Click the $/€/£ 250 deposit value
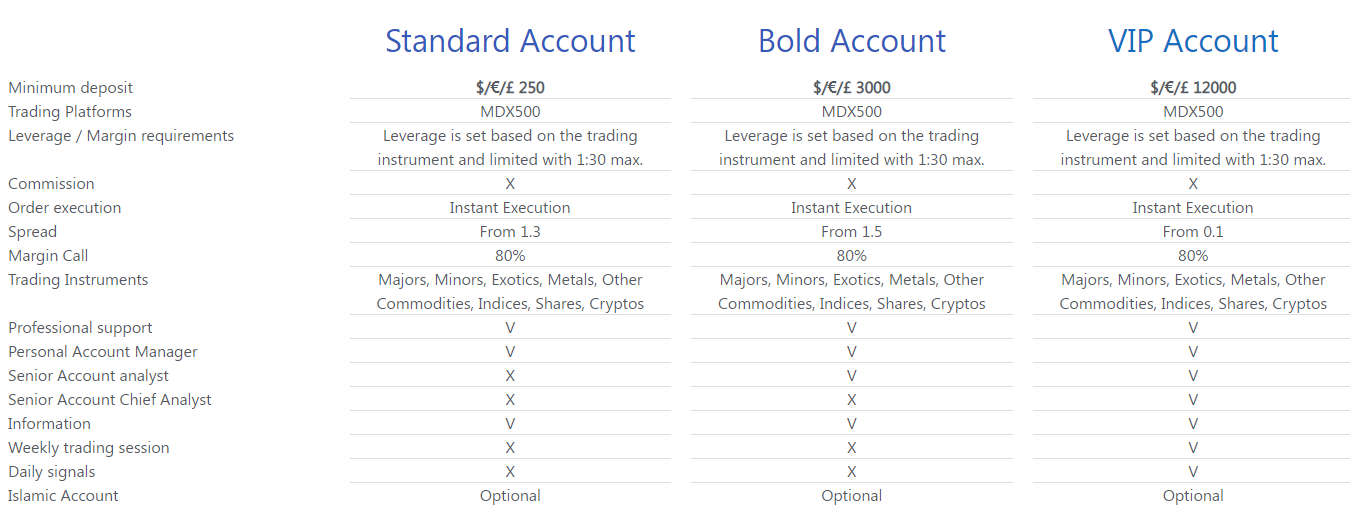The width and height of the screenshot is (1350, 519). tap(510, 88)
